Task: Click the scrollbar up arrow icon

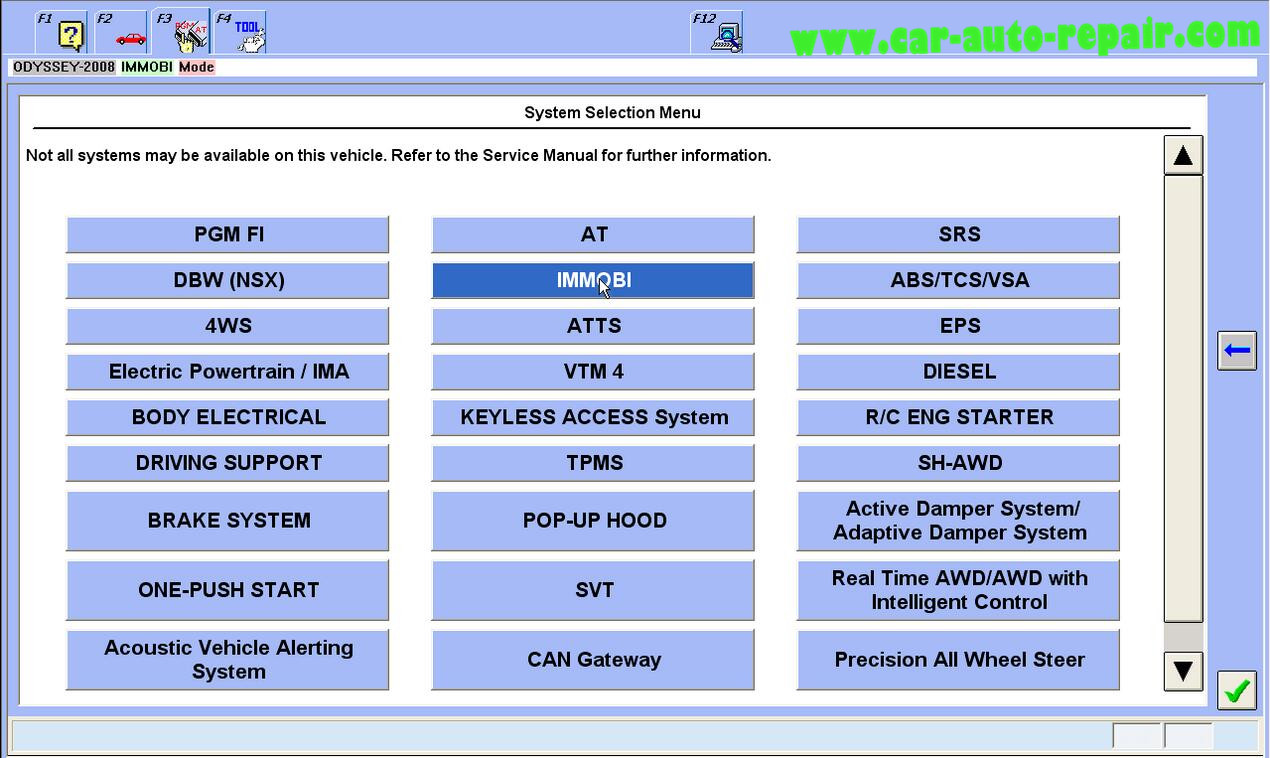Action: point(1183,155)
